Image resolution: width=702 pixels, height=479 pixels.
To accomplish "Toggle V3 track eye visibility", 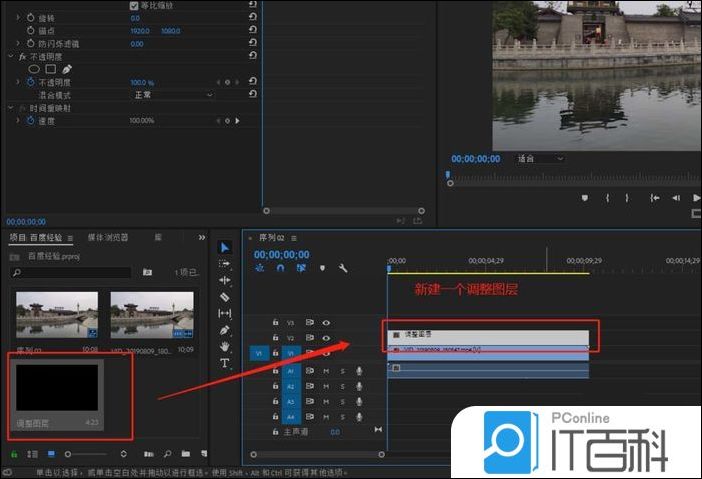I will (326, 323).
